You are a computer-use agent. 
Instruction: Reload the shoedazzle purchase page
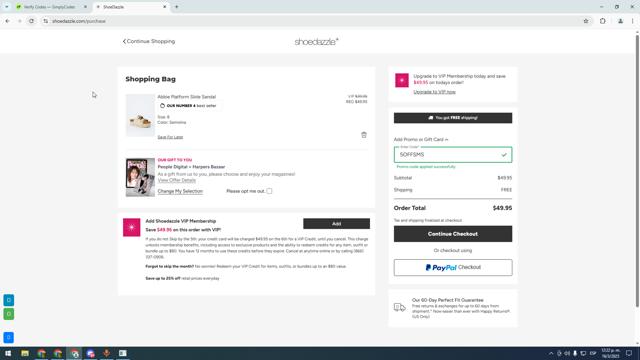31,21
